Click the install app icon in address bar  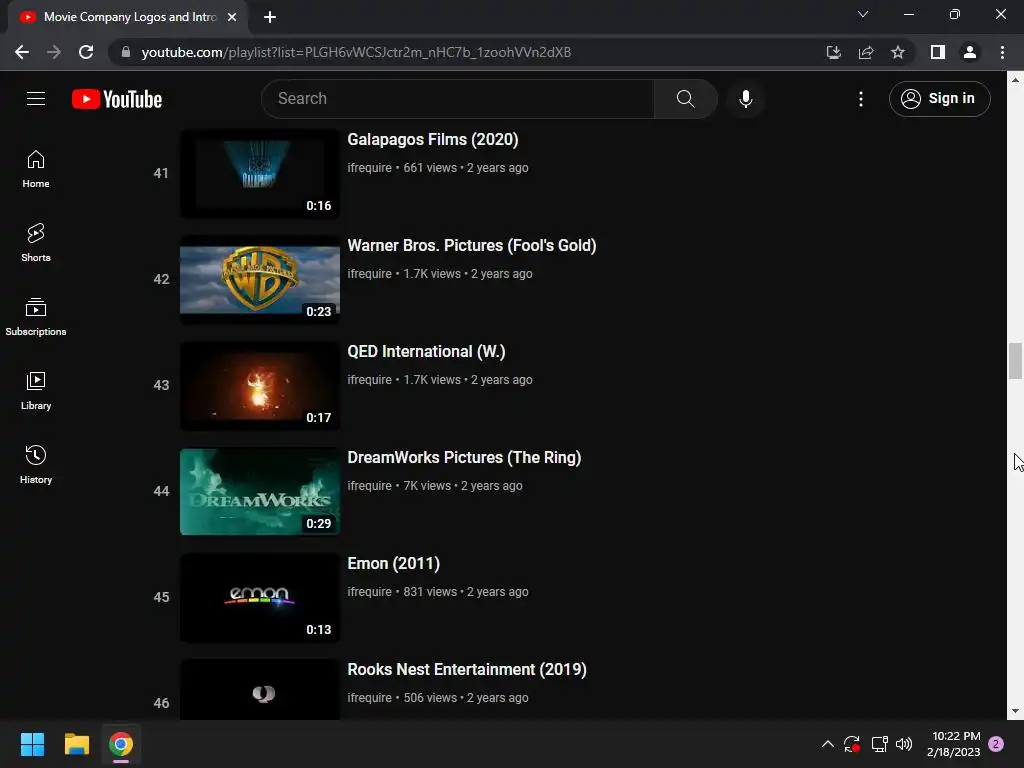pyautogui.click(x=833, y=52)
